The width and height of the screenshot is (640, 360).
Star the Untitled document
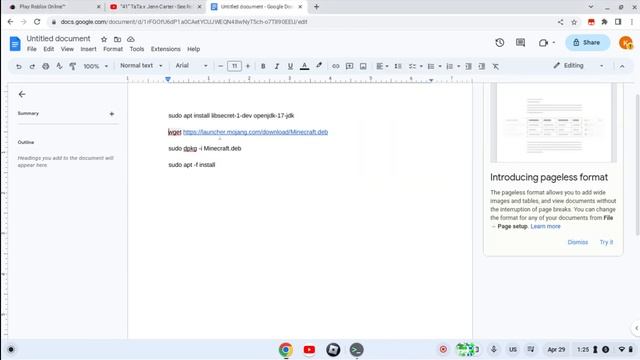tap(104, 39)
